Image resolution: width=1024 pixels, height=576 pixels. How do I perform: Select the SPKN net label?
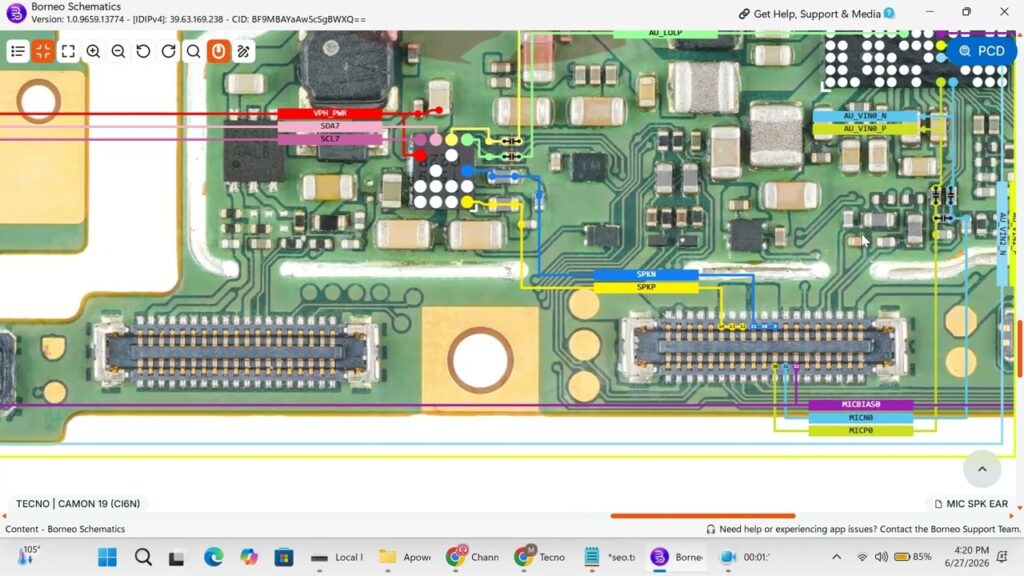pyautogui.click(x=646, y=274)
